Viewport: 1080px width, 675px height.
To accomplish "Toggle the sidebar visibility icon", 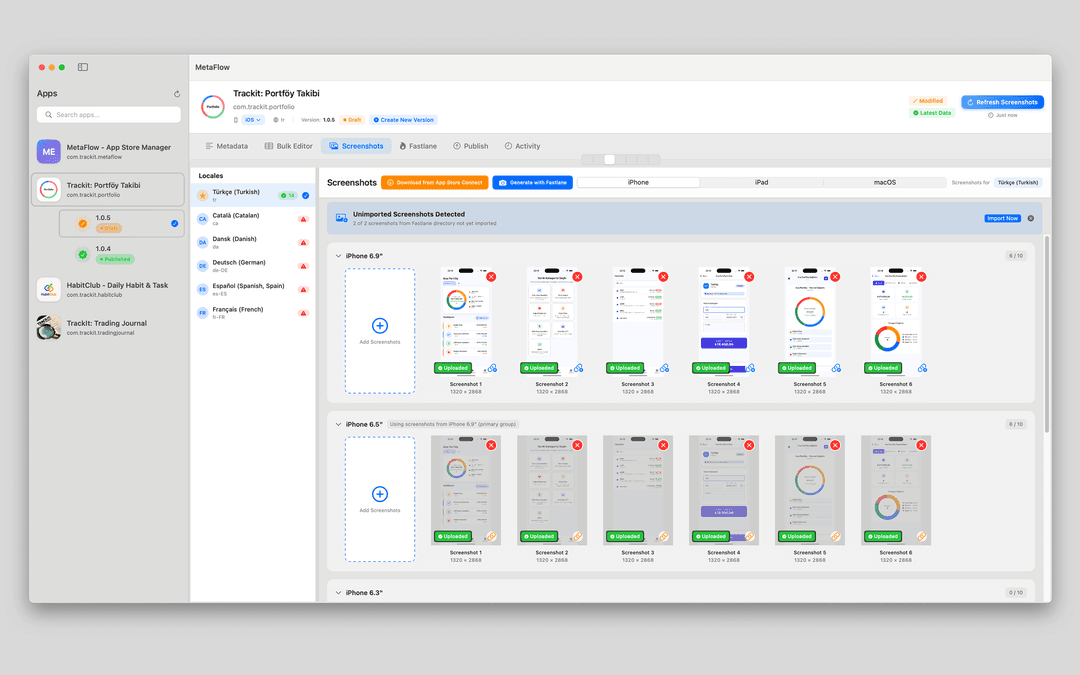I will pos(83,67).
